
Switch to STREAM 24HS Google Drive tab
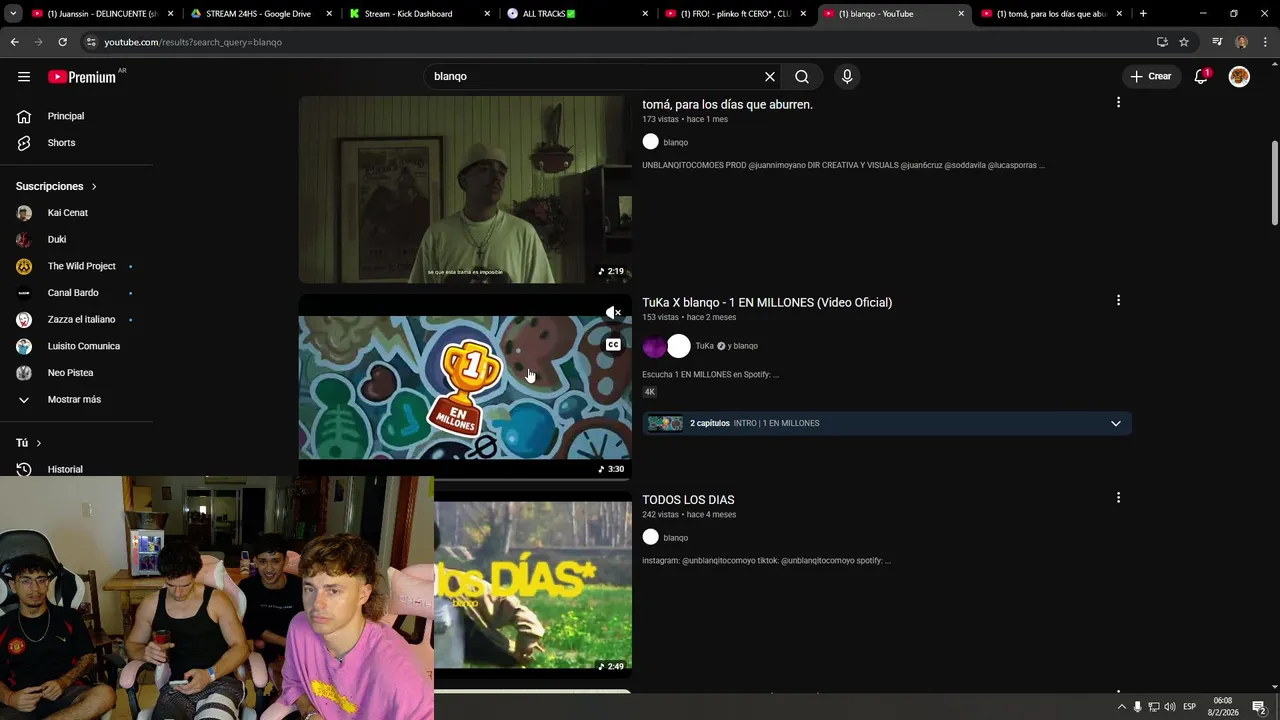point(261,14)
